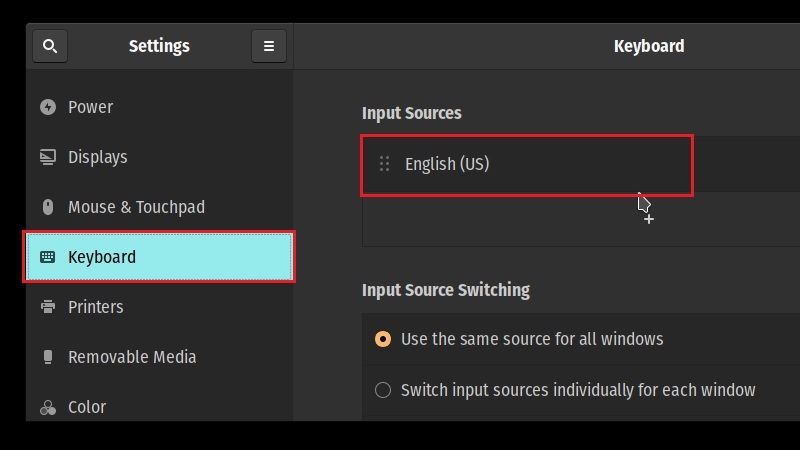Add a new input source with plus button
Image resolution: width=800 pixels, height=450 pixels.
(x=648, y=219)
